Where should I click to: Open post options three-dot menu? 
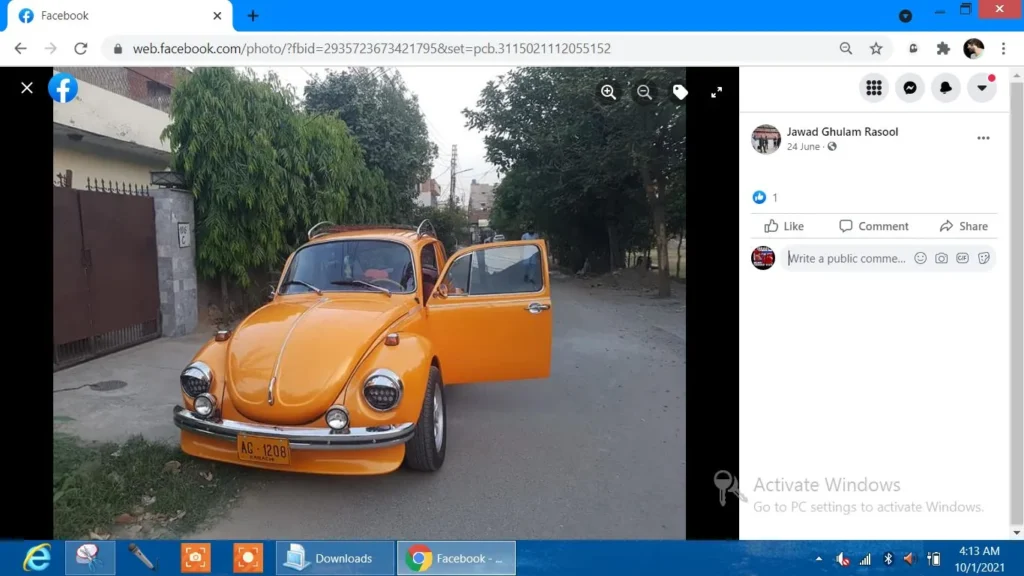click(x=983, y=139)
